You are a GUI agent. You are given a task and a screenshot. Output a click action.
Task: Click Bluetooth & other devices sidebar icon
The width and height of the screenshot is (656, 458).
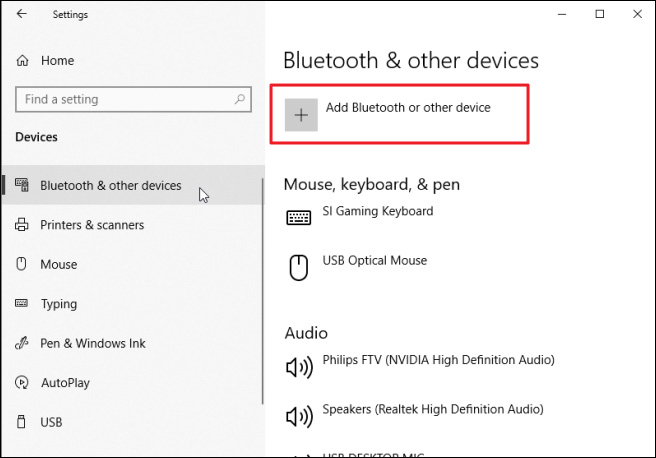tap(22, 185)
